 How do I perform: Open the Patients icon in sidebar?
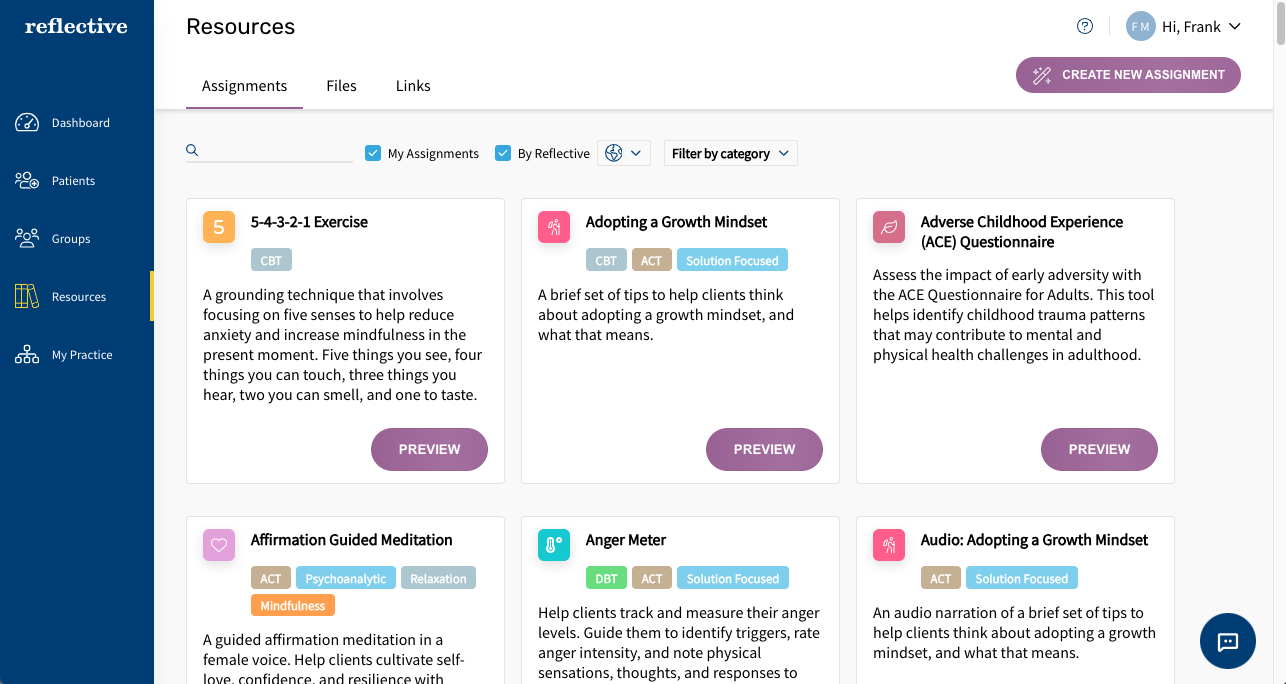(x=26, y=181)
